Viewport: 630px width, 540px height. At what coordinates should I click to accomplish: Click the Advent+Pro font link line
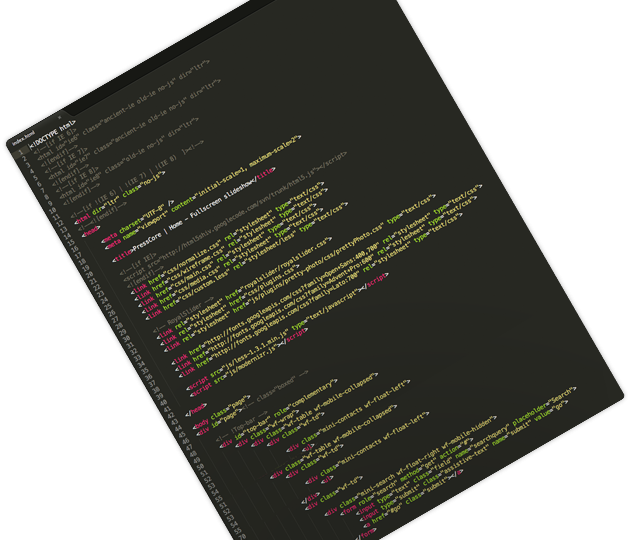(327, 284)
